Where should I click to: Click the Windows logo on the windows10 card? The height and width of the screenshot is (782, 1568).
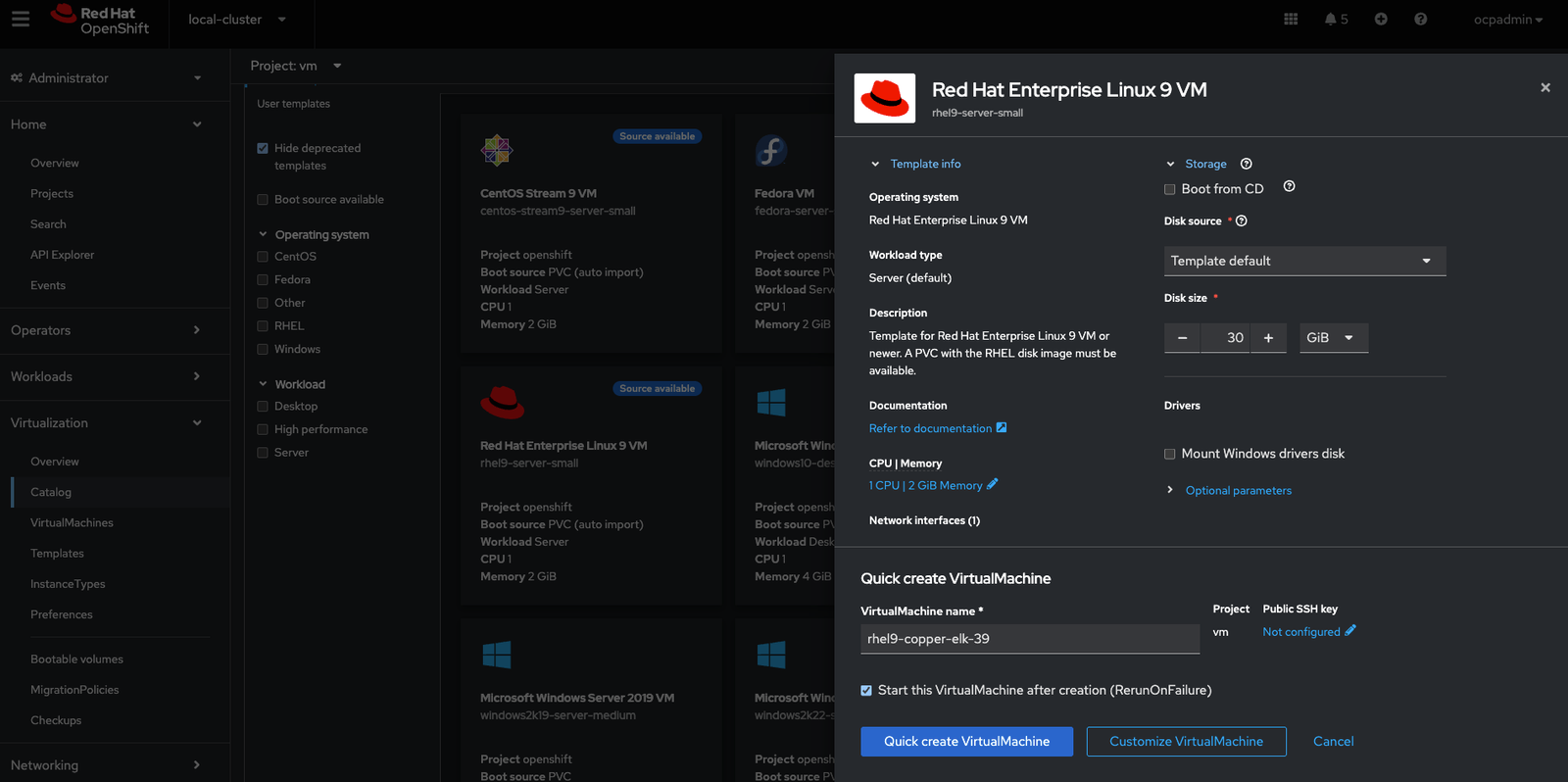pos(771,403)
